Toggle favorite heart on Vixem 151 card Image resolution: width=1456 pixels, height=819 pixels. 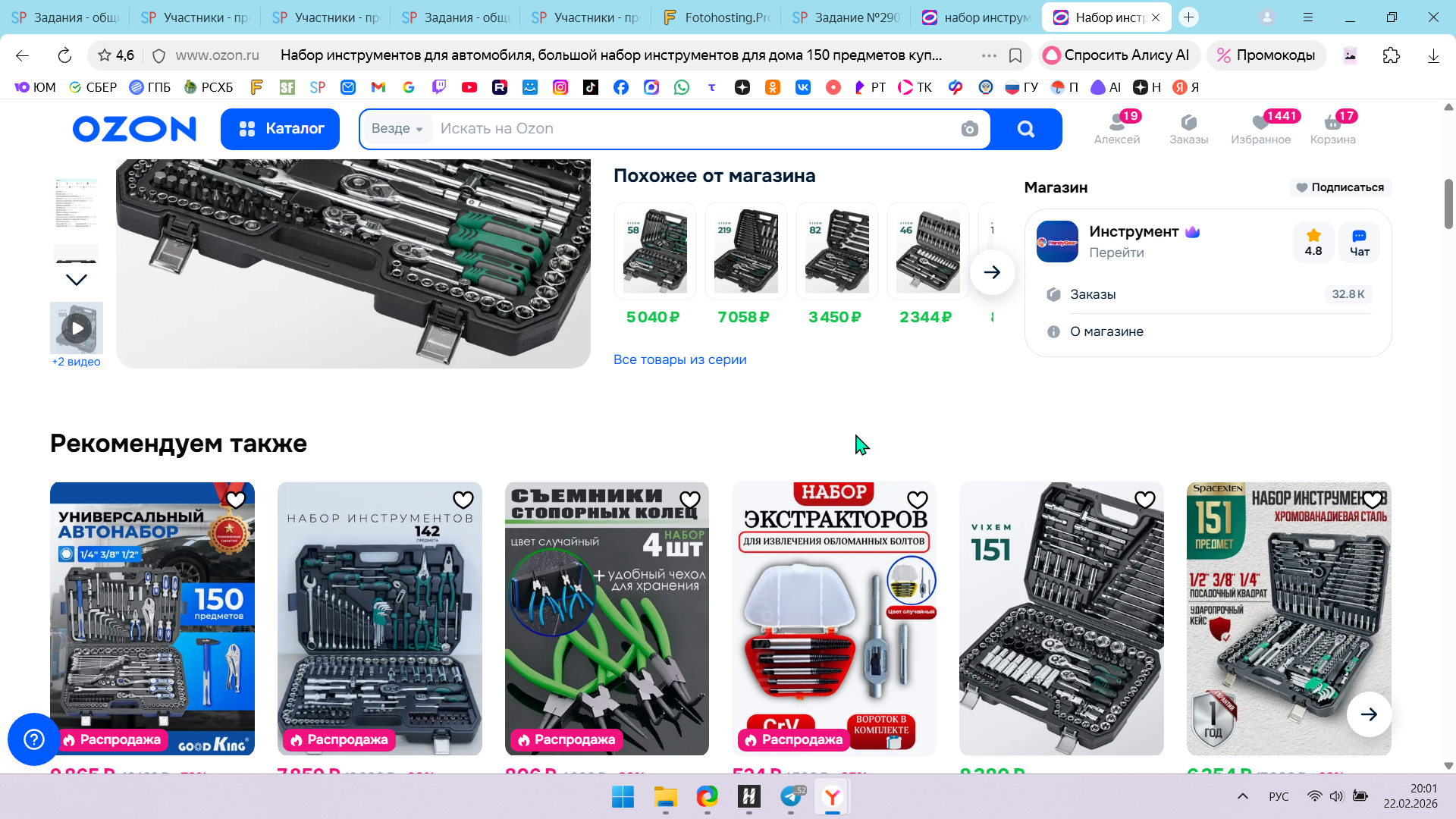pyautogui.click(x=1145, y=500)
